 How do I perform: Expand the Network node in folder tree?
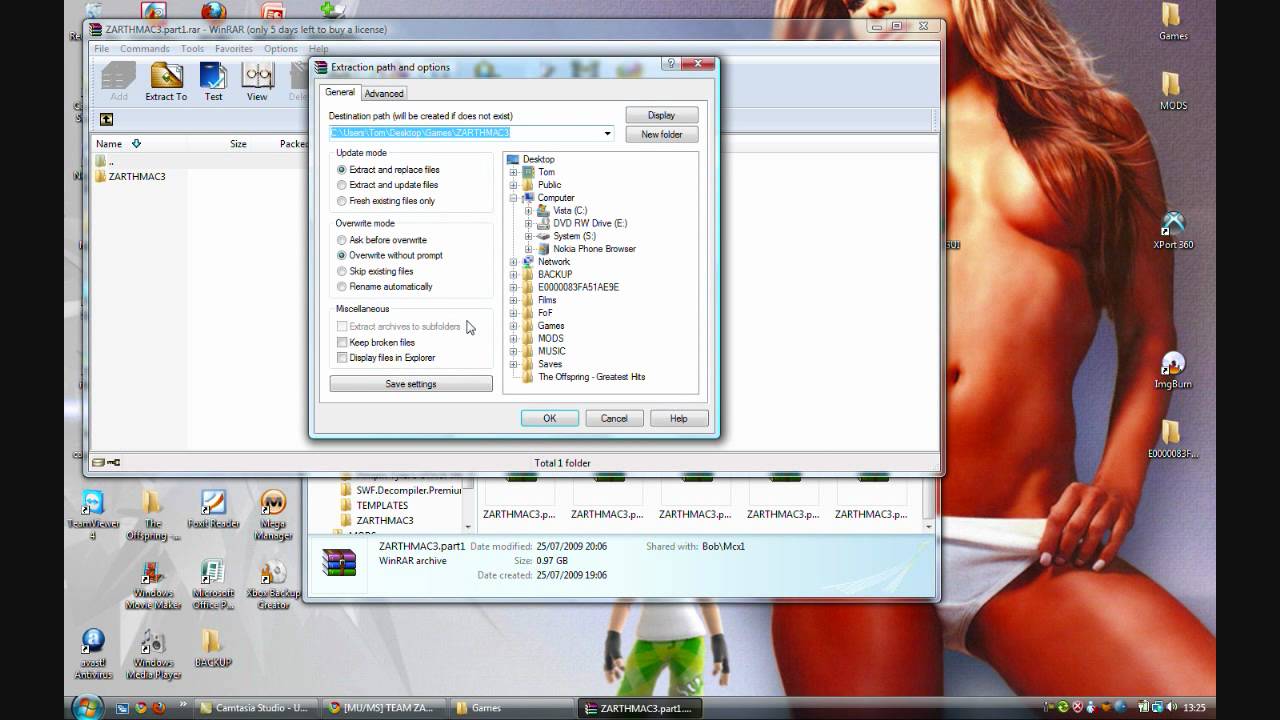pos(514,262)
